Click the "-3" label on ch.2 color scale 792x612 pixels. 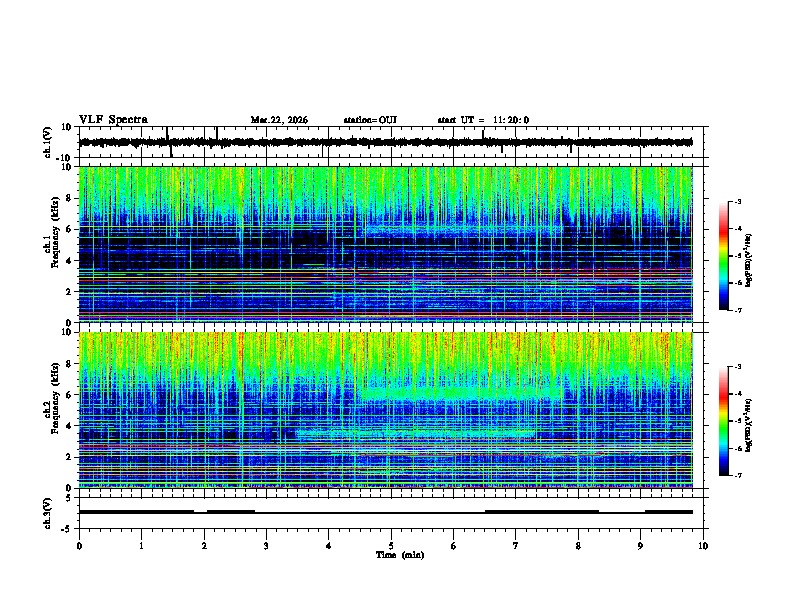738,367
